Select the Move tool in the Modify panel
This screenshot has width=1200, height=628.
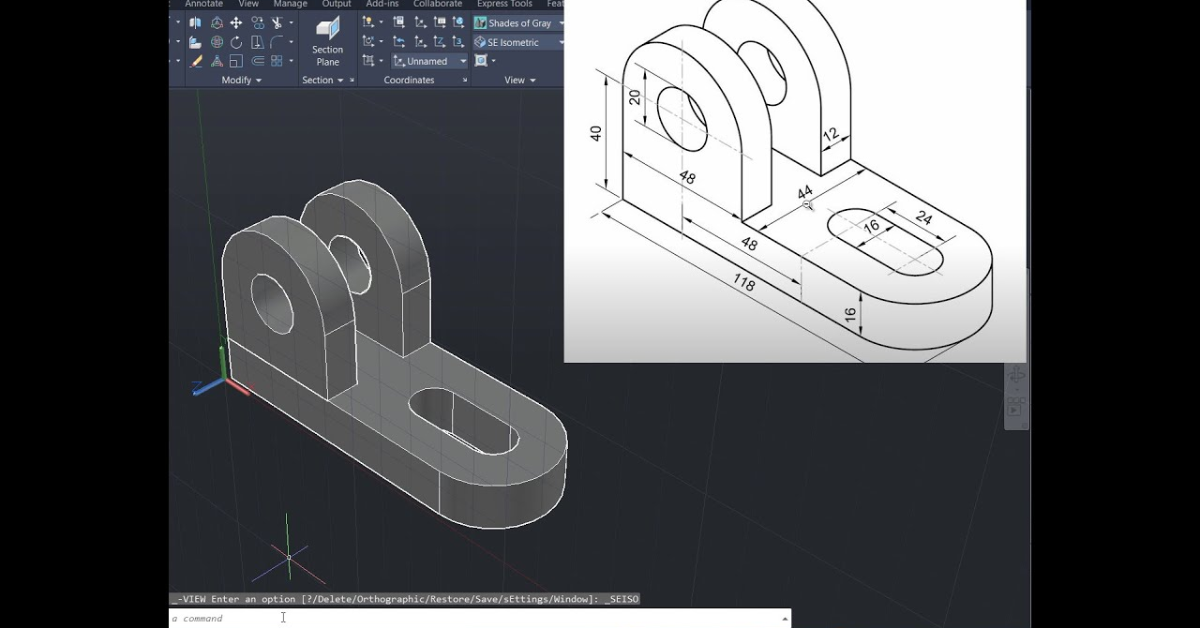(236, 23)
